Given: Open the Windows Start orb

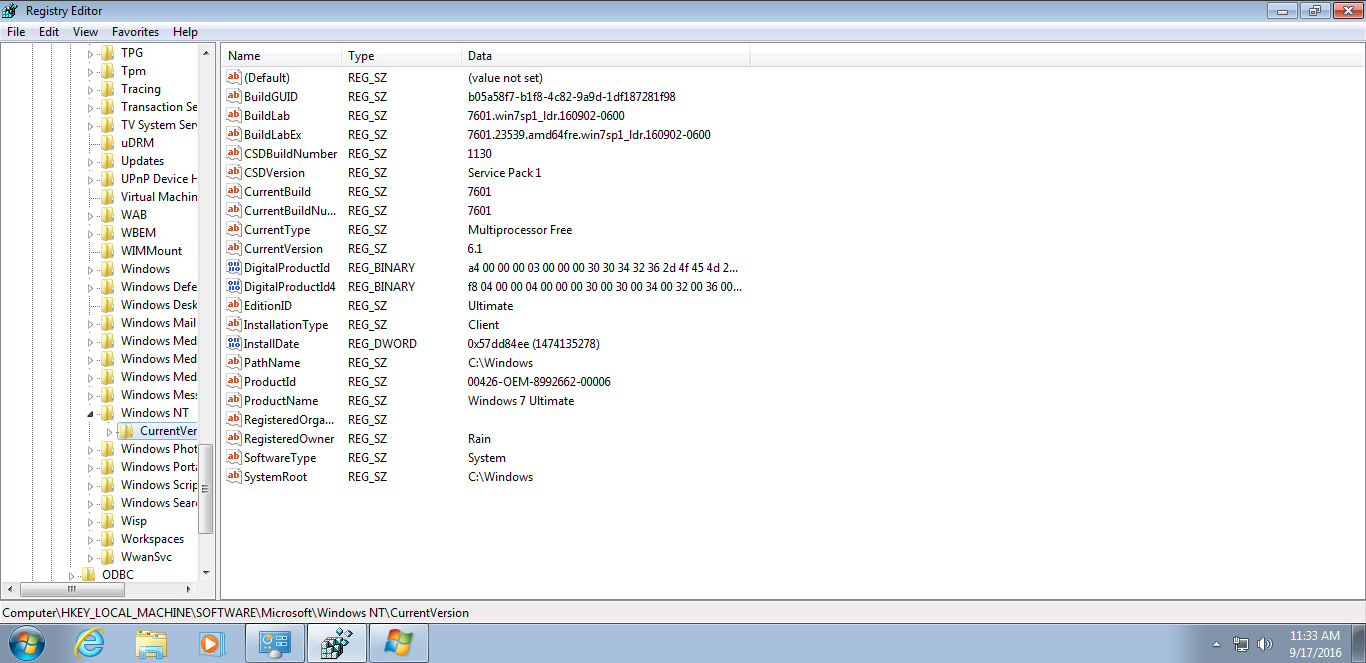Looking at the screenshot, I should (26, 643).
